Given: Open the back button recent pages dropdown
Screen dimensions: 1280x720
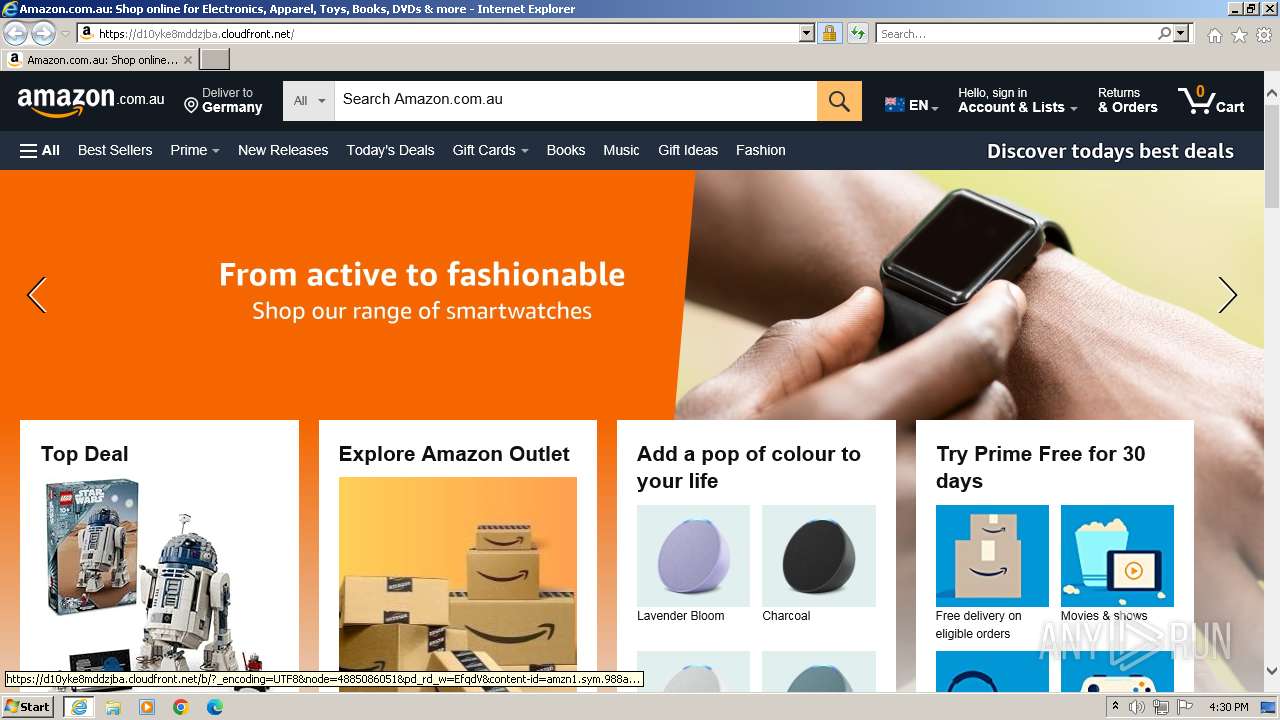Looking at the screenshot, I should click(65, 33).
